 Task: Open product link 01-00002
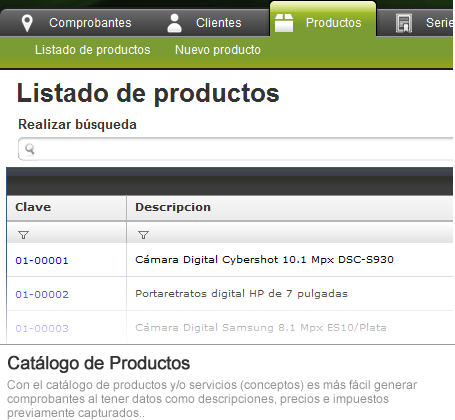tap(42, 294)
